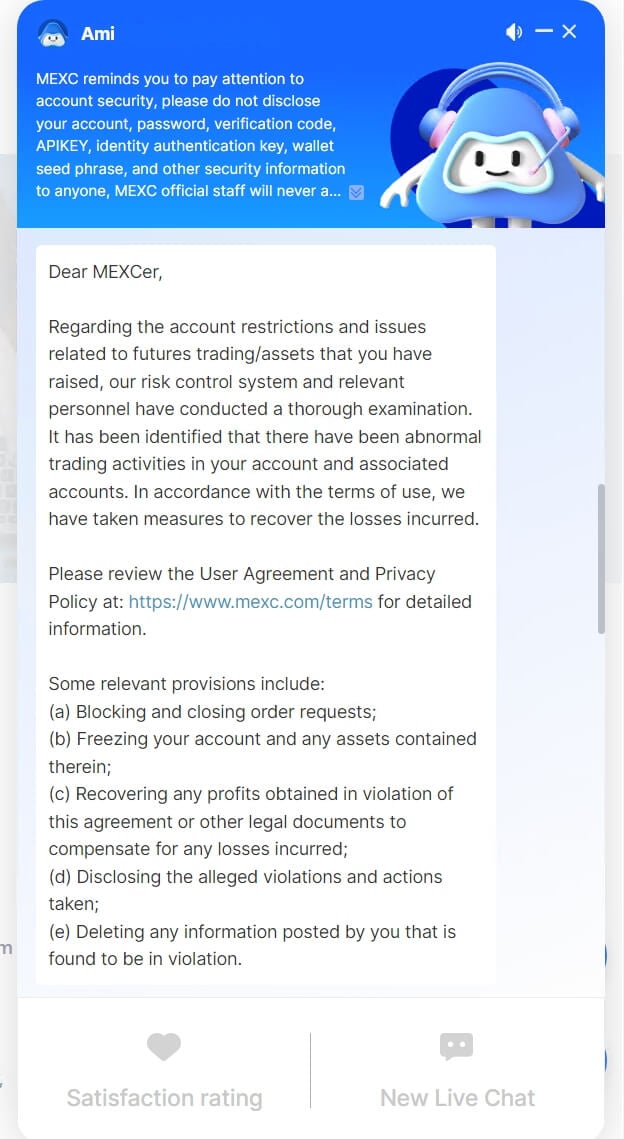Viewport: 624px width, 1139px height.
Task: Click the speech bubble live chat icon
Action: (456, 1047)
